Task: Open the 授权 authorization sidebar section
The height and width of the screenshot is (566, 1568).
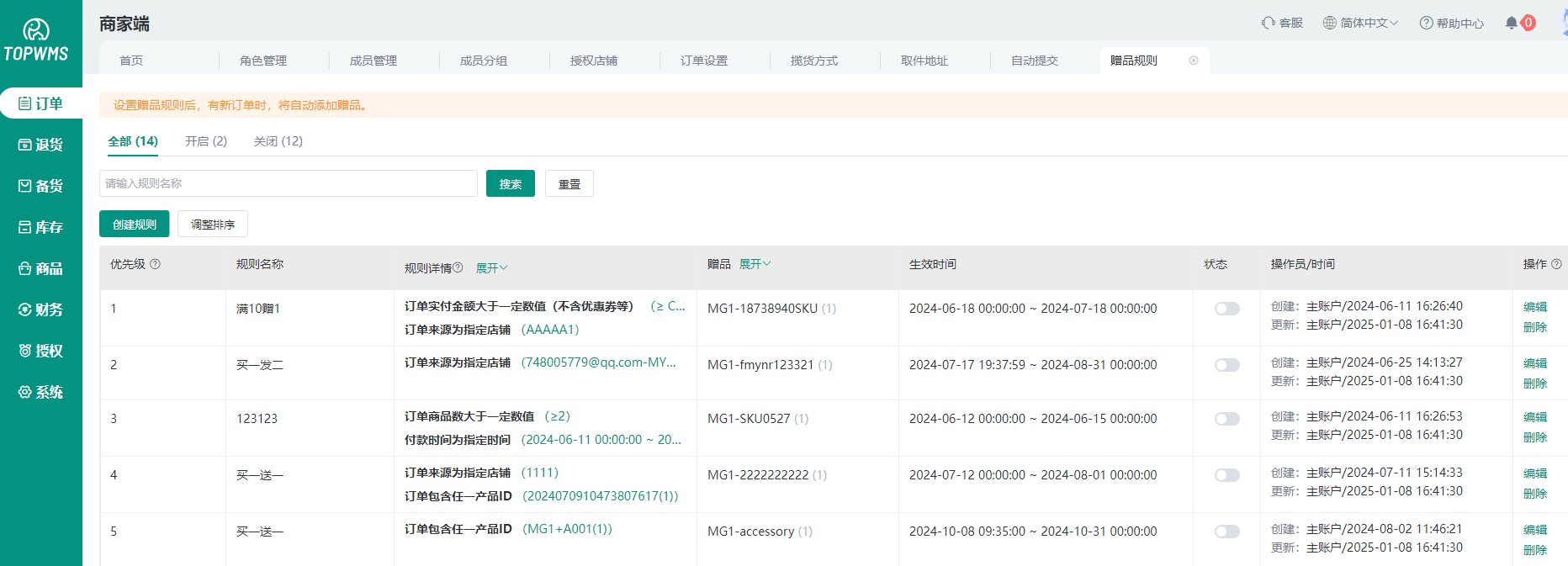Action: pyautogui.click(x=40, y=351)
